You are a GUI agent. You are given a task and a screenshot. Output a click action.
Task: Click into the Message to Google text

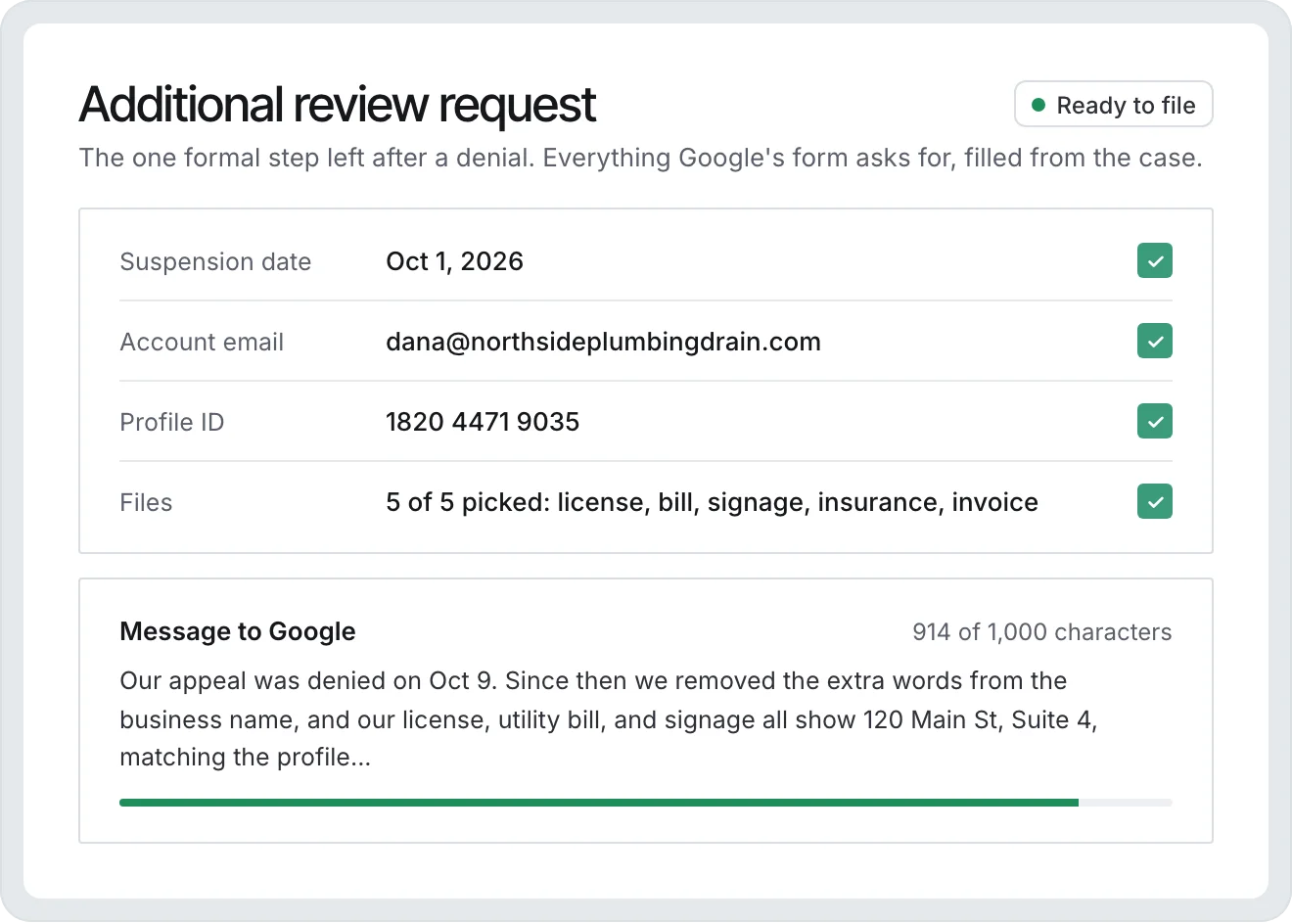(x=609, y=719)
